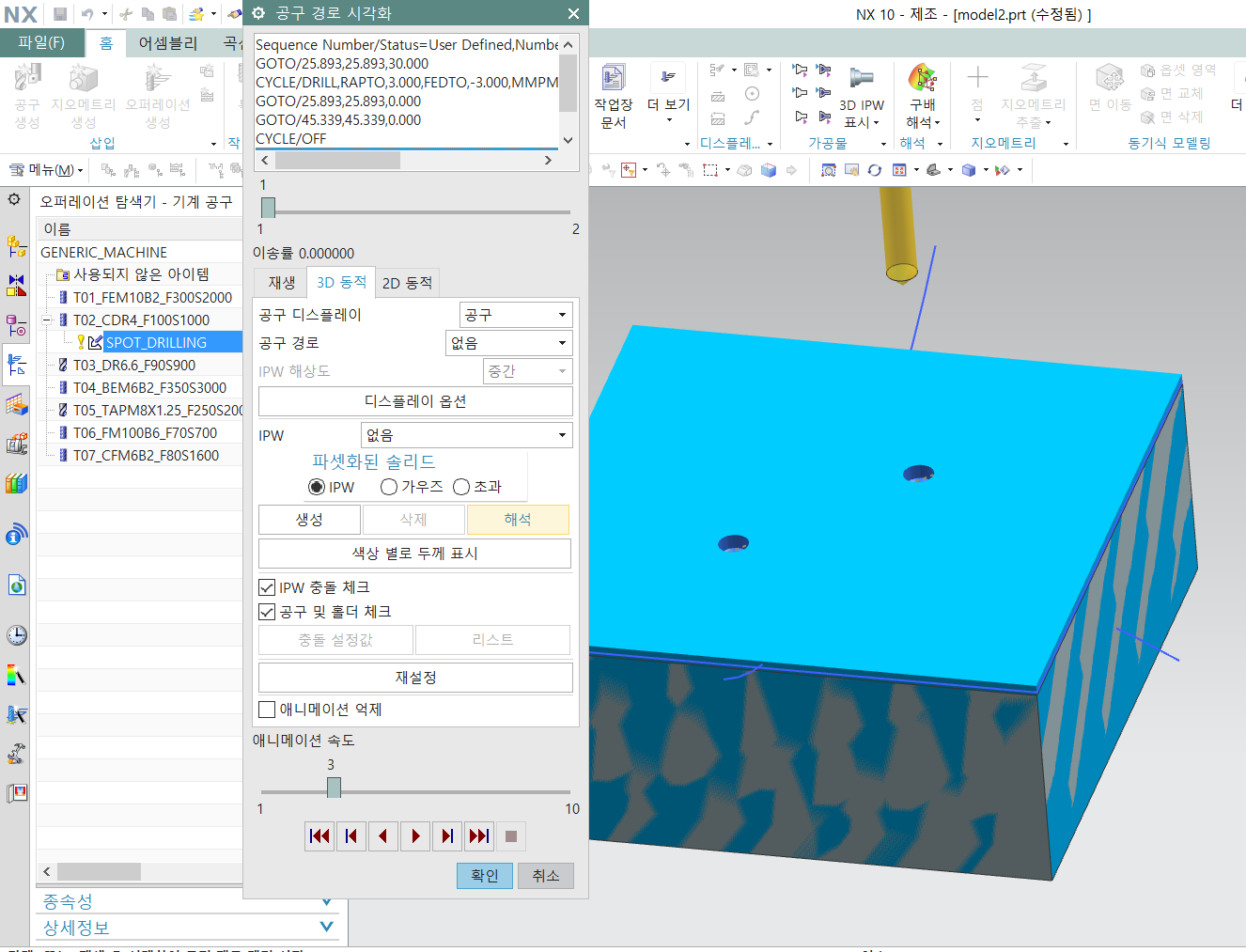Click the Play forward button

(415, 836)
